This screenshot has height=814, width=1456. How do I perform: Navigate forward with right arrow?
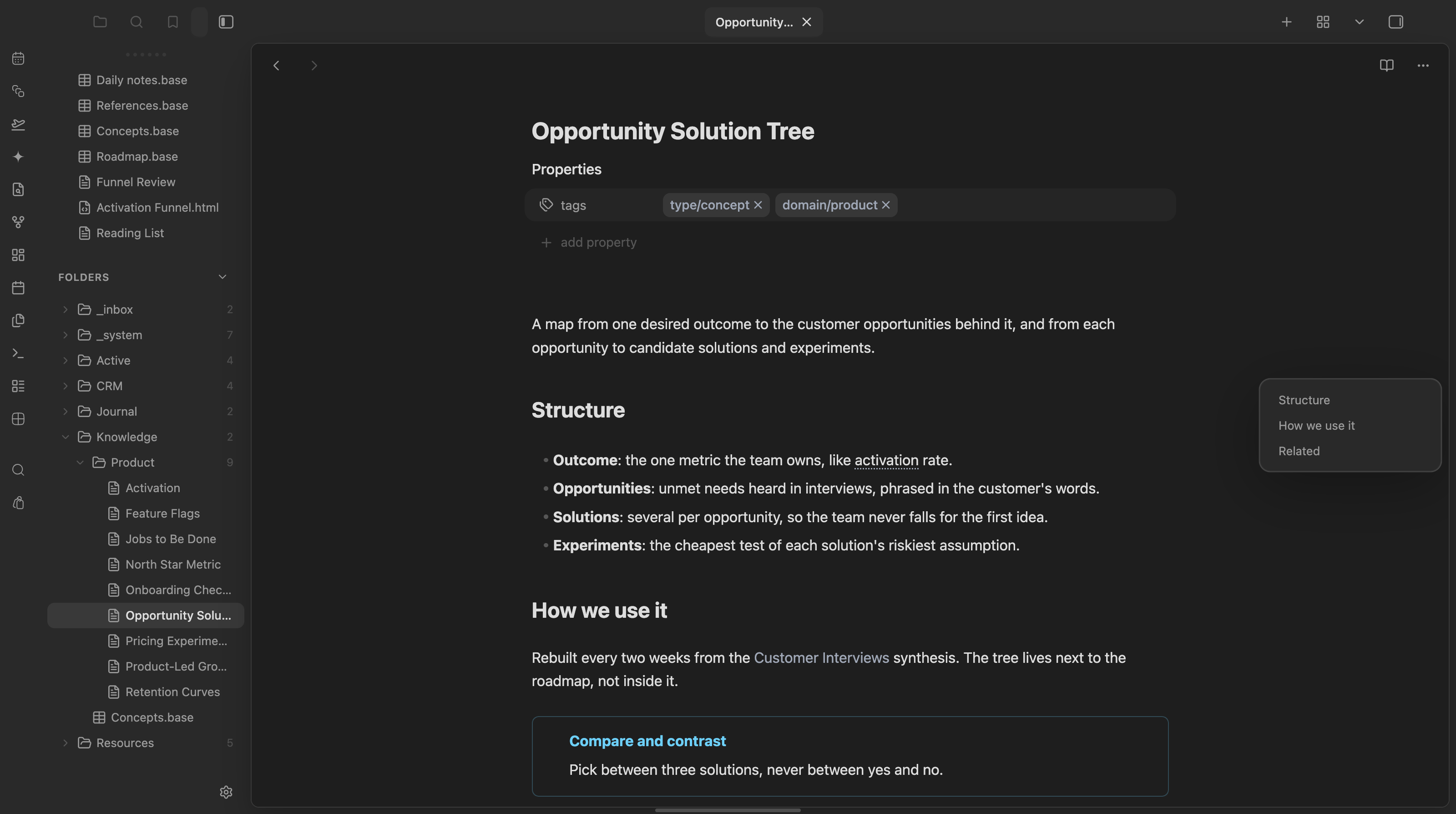click(314, 66)
